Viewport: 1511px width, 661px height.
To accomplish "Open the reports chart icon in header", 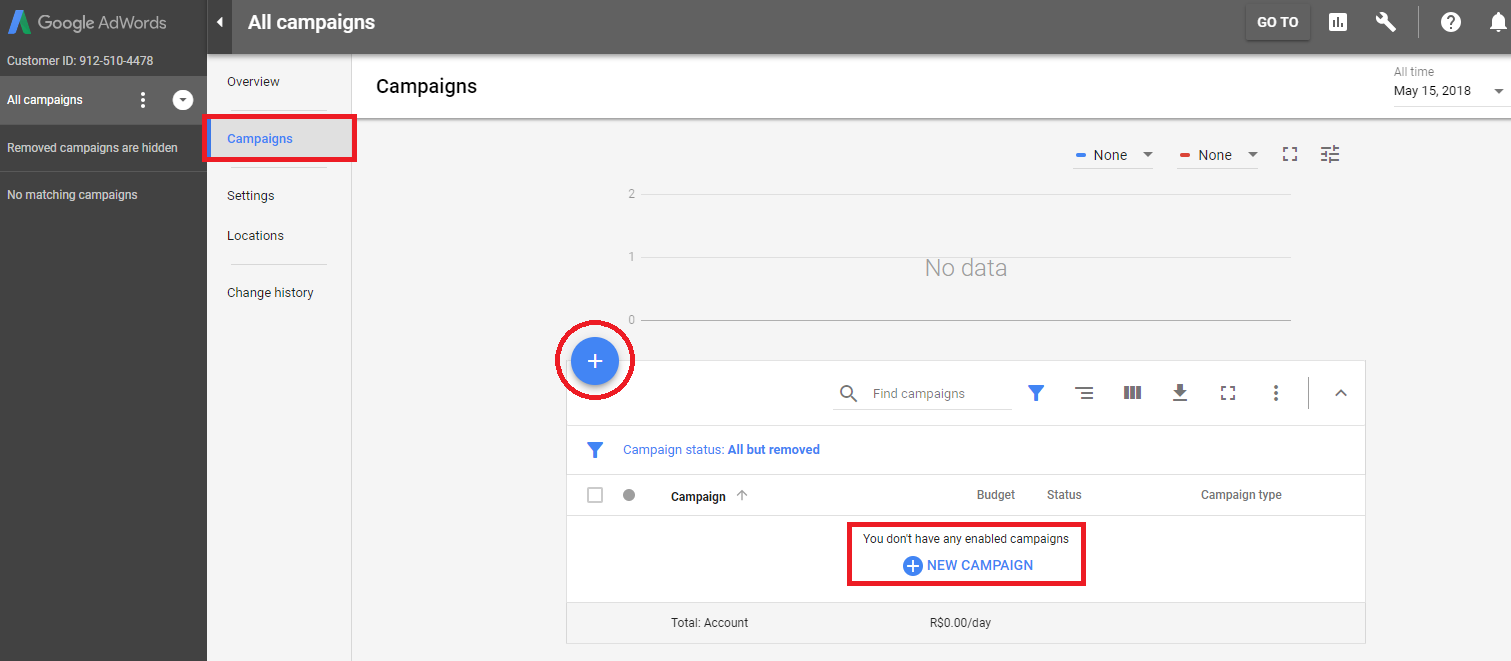I will (1338, 22).
